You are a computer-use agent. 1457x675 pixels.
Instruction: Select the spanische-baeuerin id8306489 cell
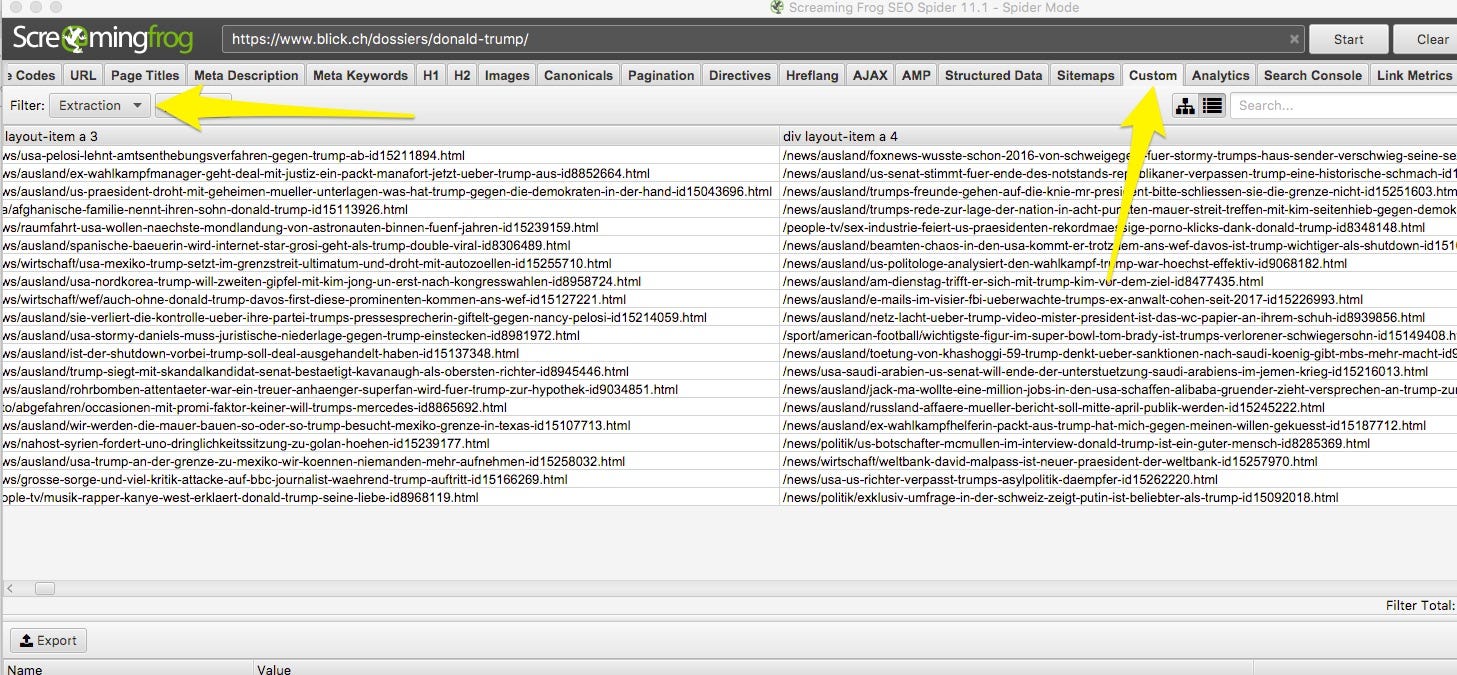tap(391, 245)
